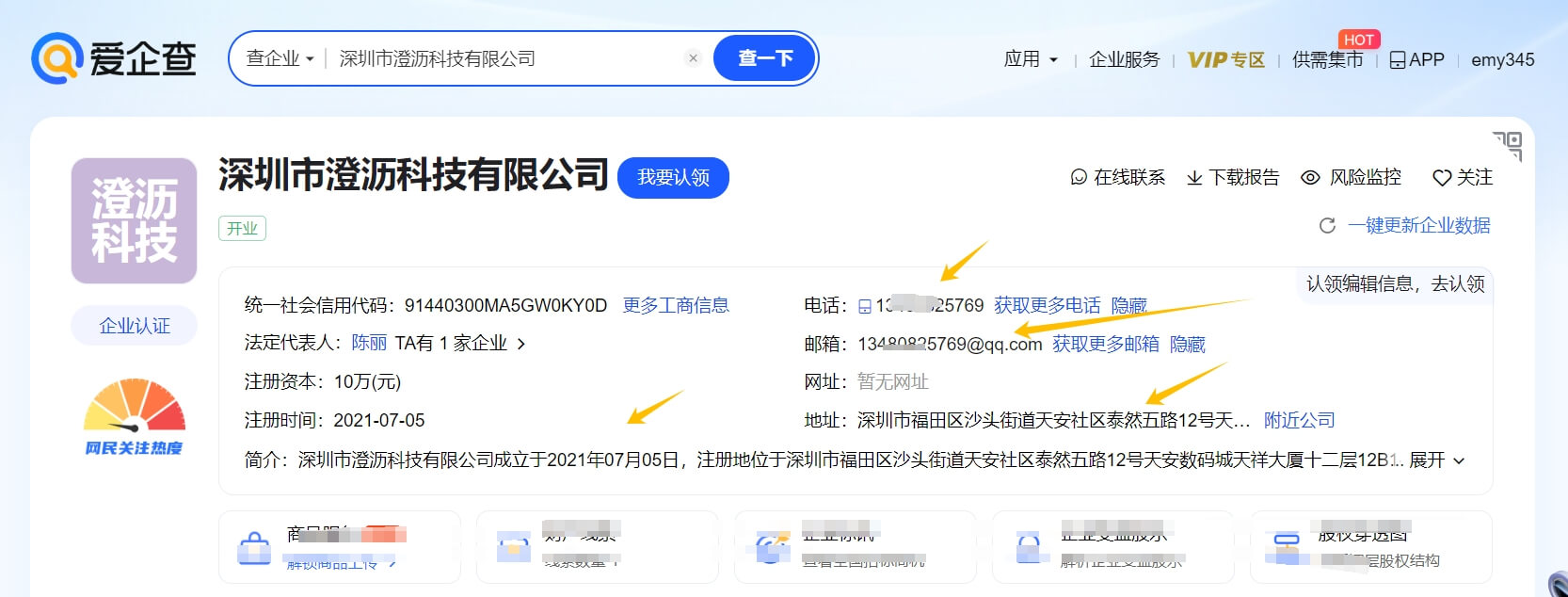Open the emy345 user account
Viewport: 1568px width, 597px height.
pos(1502,59)
